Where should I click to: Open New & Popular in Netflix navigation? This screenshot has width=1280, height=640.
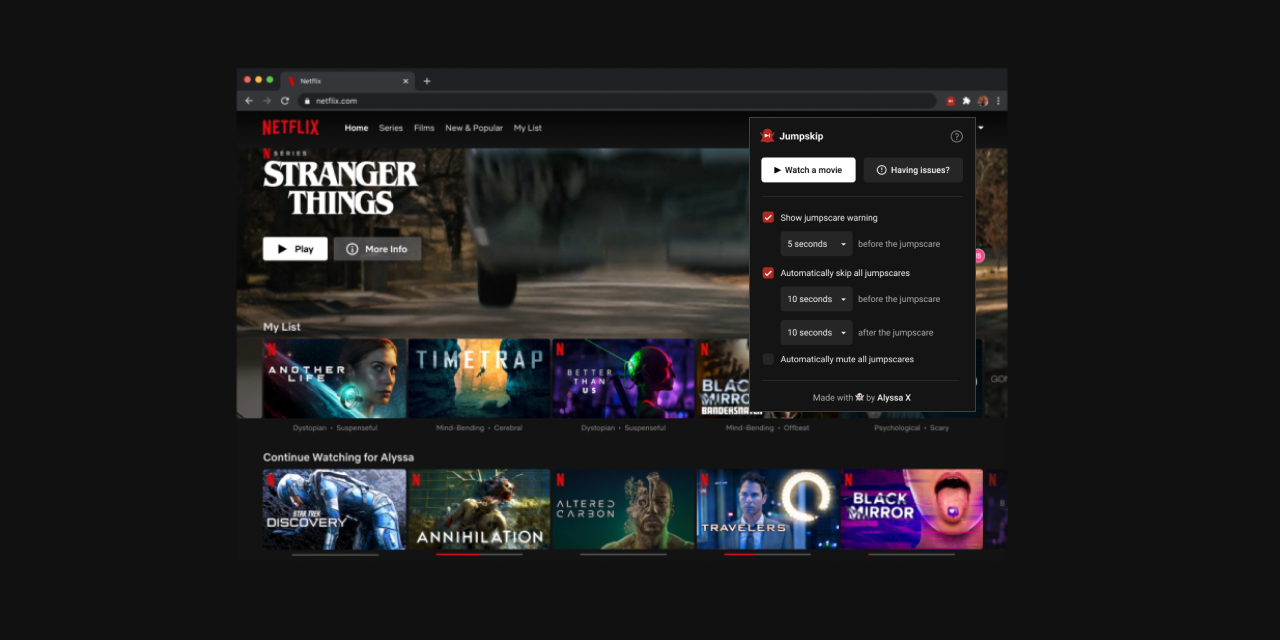[x=473, y=128]
